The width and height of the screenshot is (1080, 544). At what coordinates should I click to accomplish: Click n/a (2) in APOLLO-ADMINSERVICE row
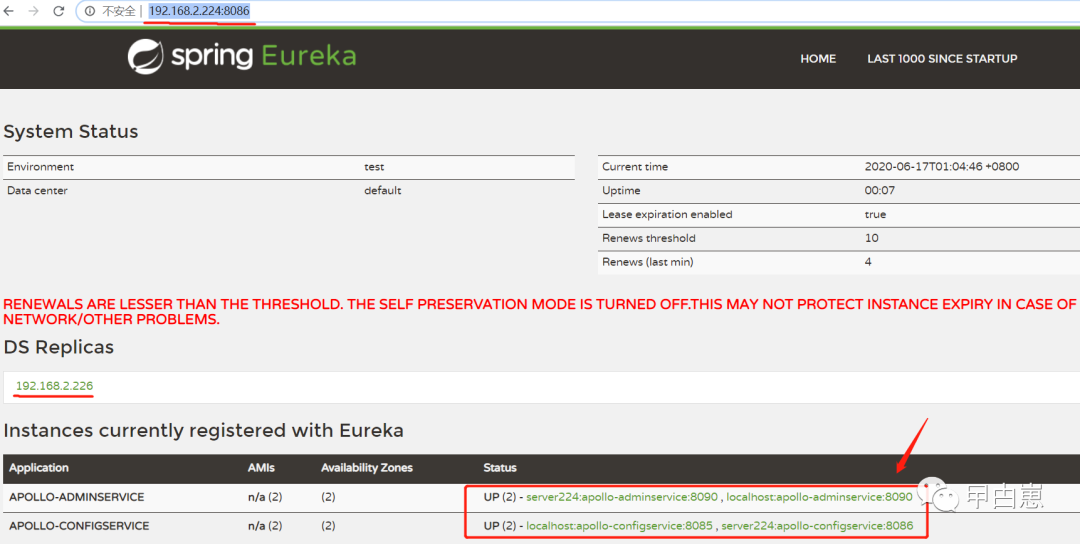tap(264, 496)
